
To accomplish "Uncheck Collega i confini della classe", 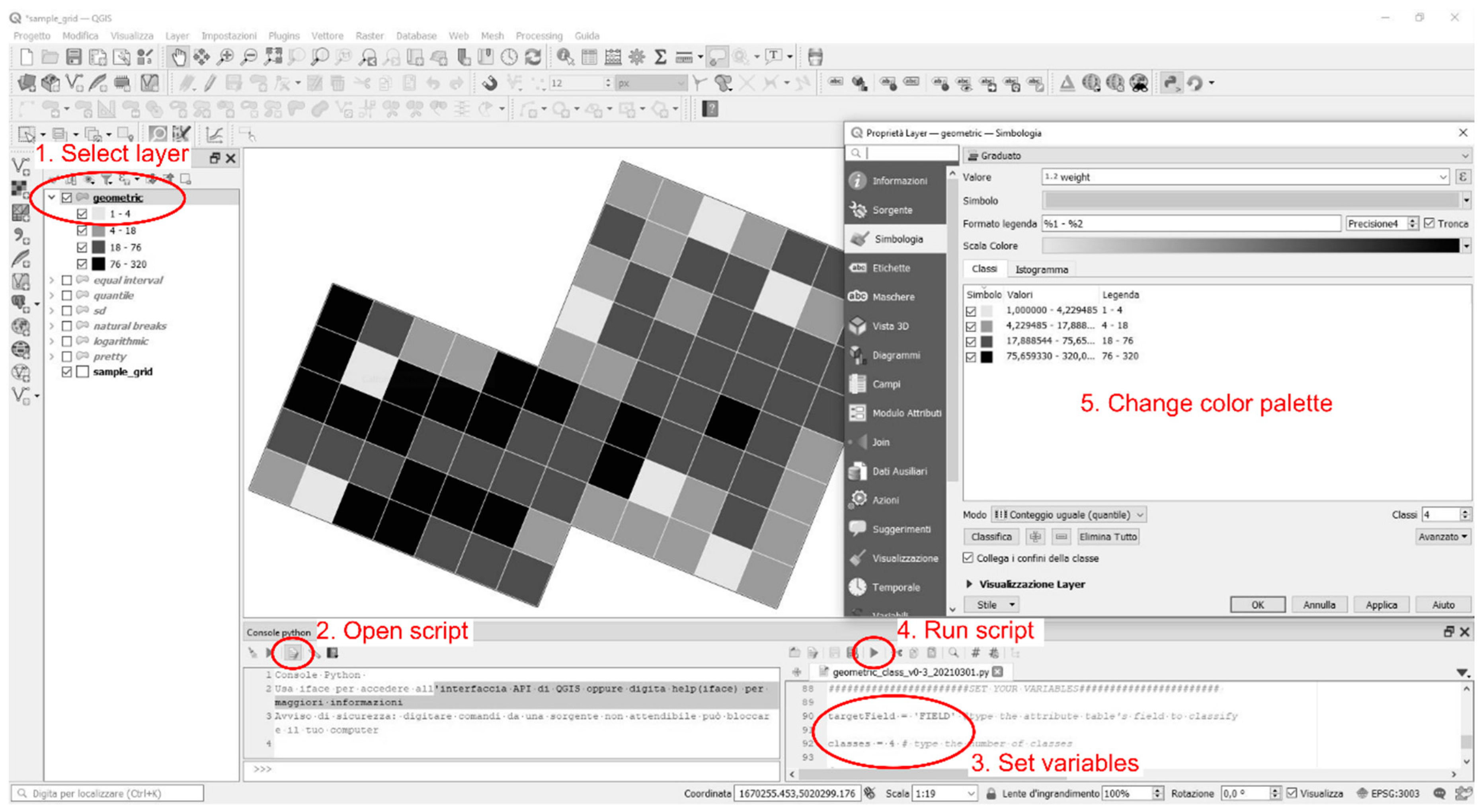I will [x=968, y=558].
